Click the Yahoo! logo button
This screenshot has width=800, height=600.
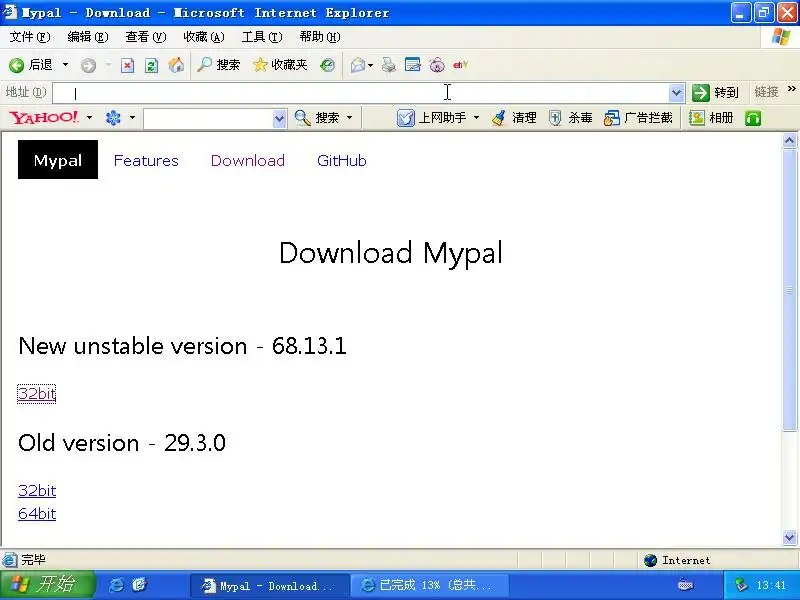coord(44,117)
